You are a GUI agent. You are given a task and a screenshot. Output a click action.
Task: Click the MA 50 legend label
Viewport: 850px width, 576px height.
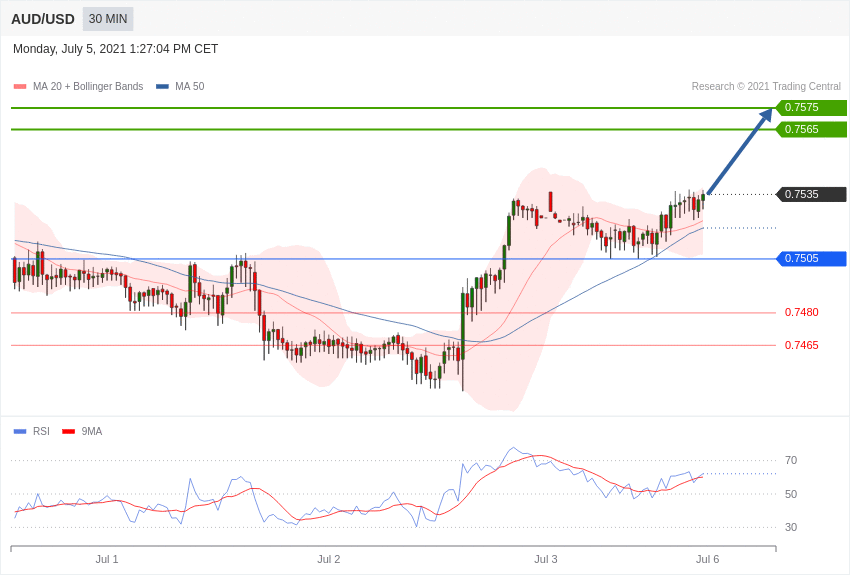190,87
